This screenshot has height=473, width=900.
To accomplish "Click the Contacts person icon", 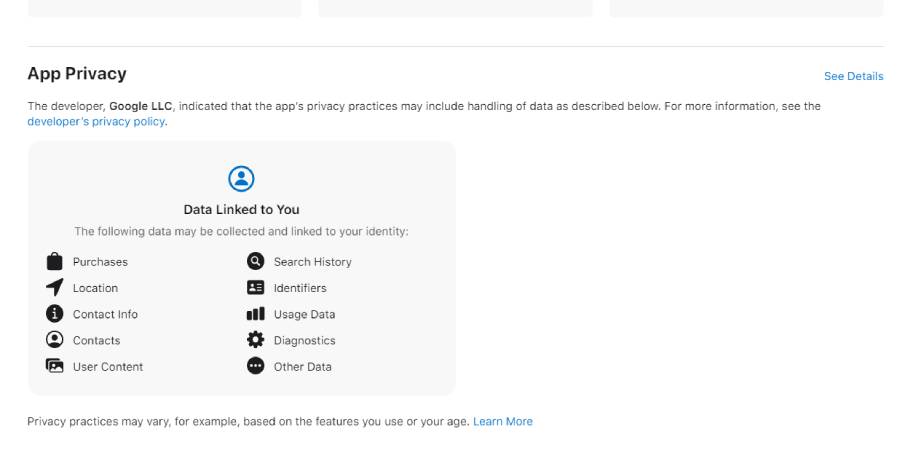I will (x=55, y=340).
